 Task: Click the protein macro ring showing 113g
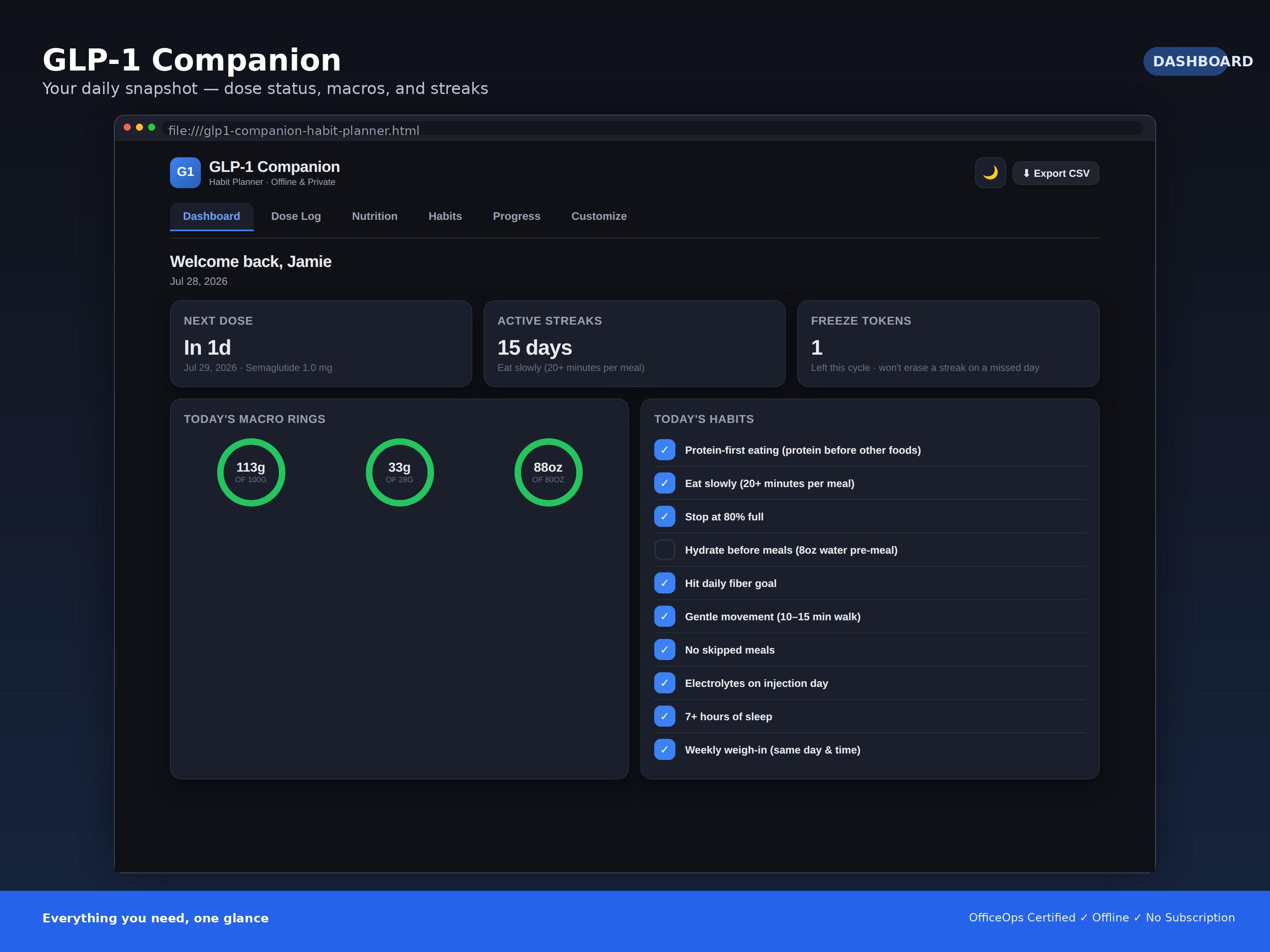[251, 472]
